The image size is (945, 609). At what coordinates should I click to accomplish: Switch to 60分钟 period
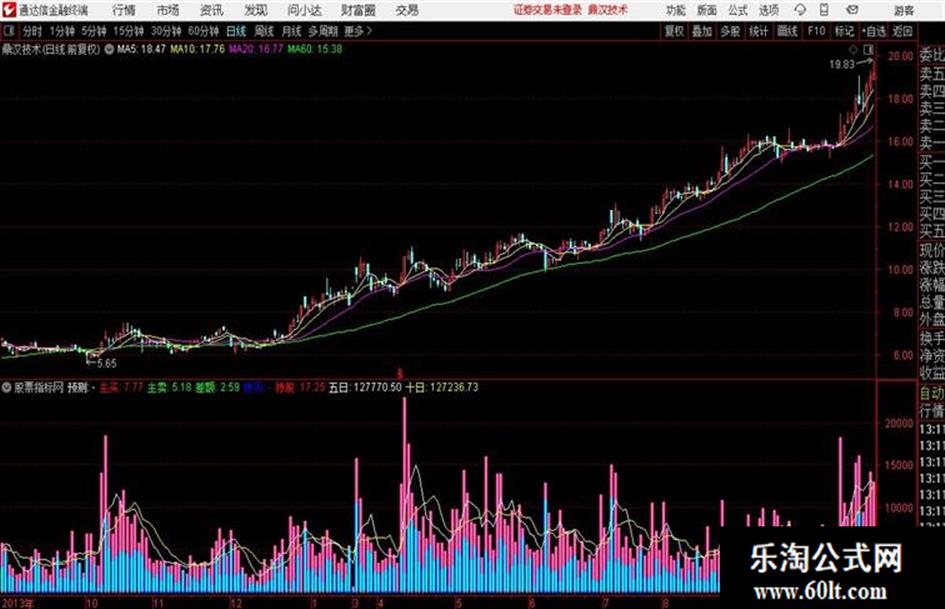203,31
